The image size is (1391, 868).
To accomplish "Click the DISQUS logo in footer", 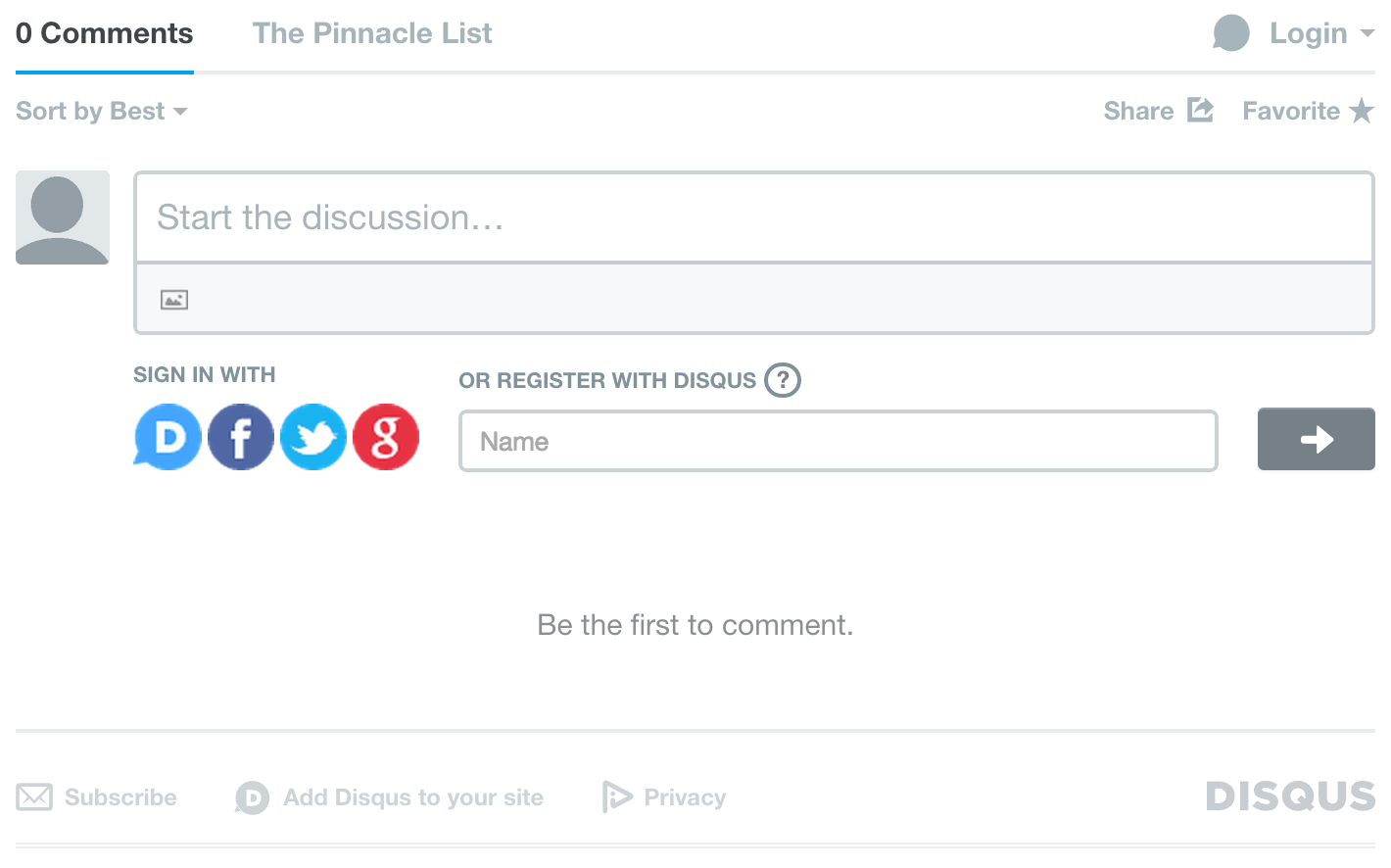I will point(1290,796).
